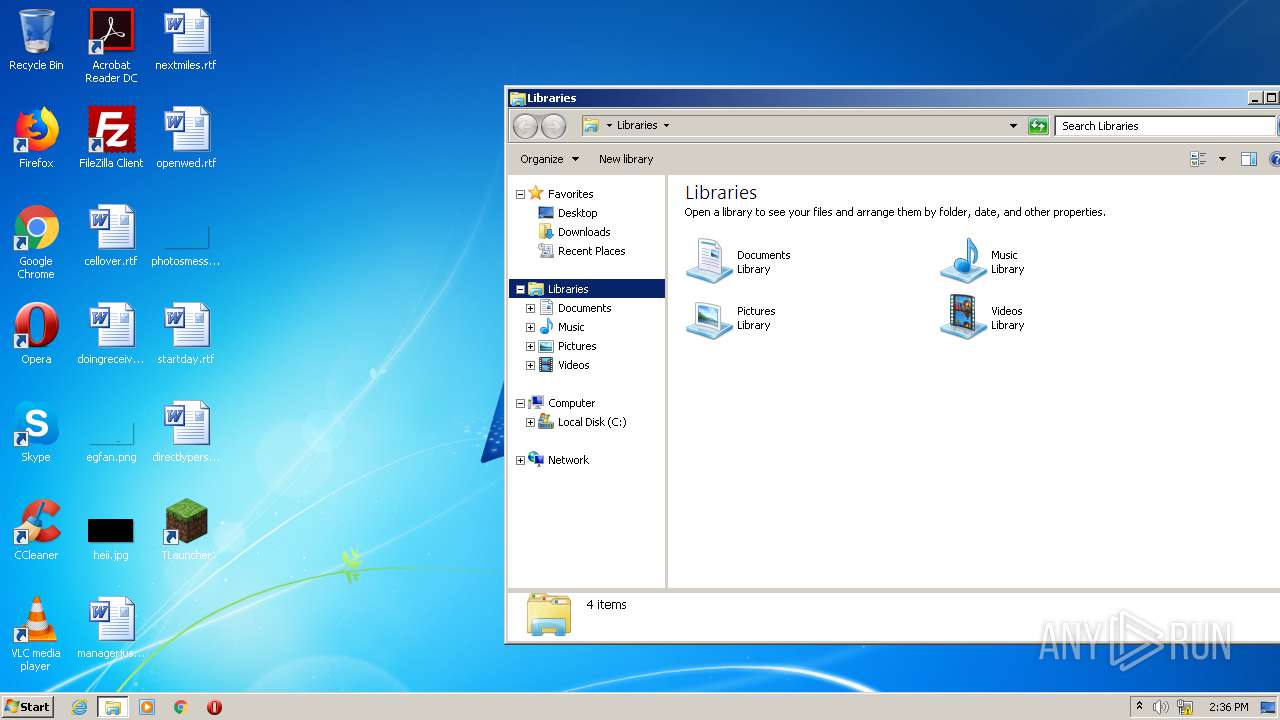Open FileZilla Client shortcut
1280x720 pixels.
(111, 138)
